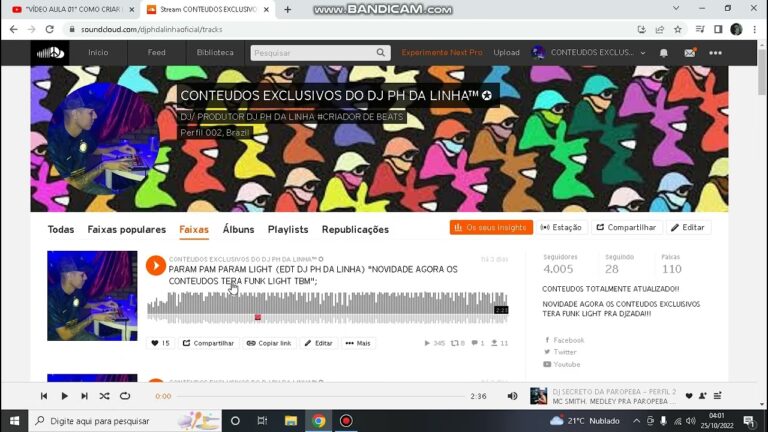Follow the artist of playing track
The width and height of the screenshot is (768, 432).
click(x=702, y=396)
